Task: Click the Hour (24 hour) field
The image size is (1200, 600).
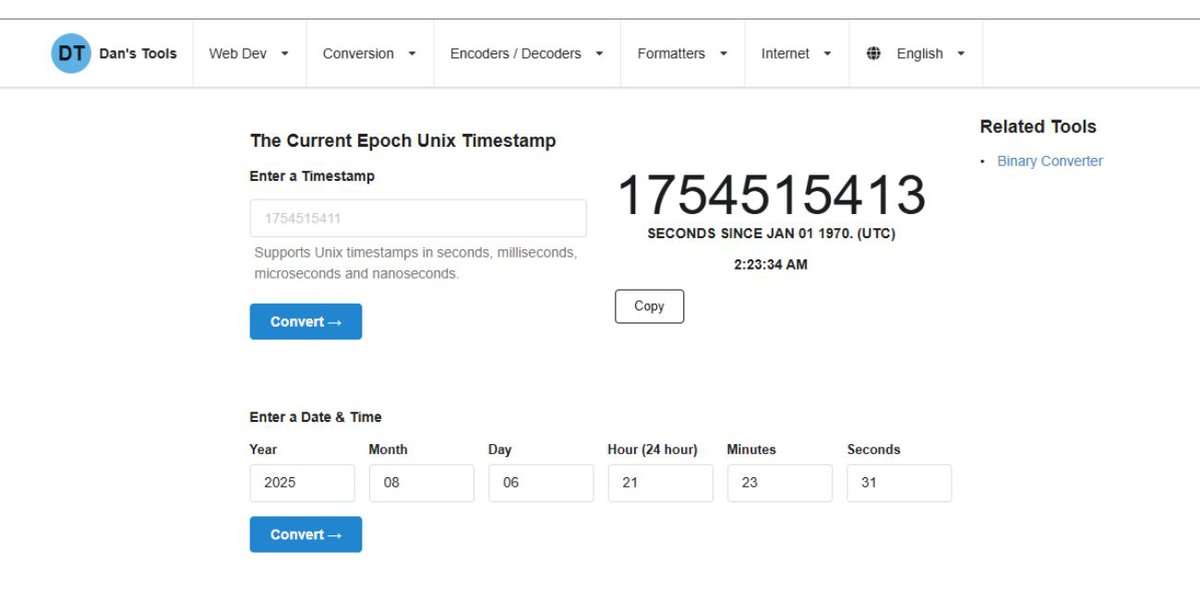Action: pos(660,483)
